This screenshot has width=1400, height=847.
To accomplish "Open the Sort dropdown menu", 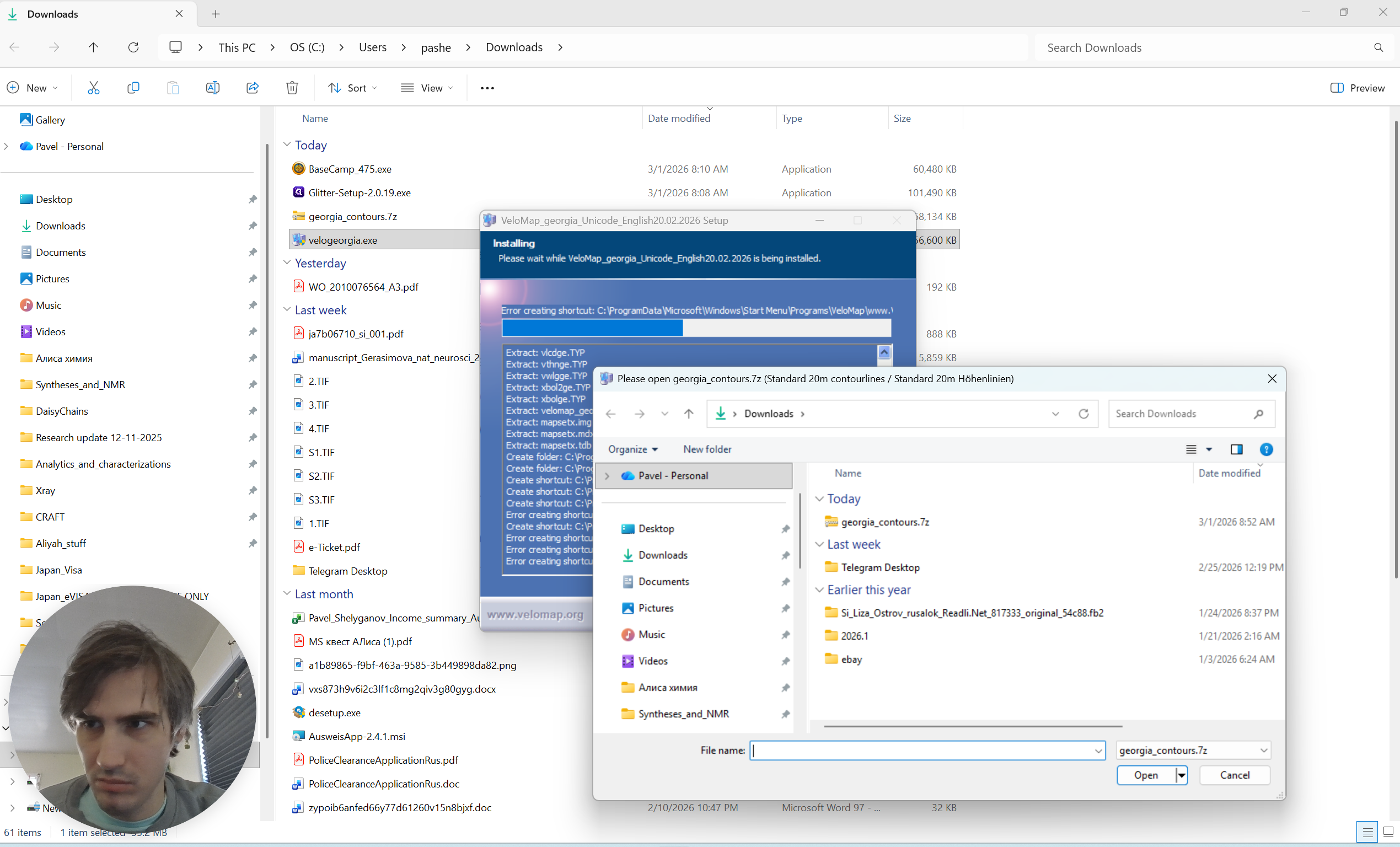I will click(353, 88).
